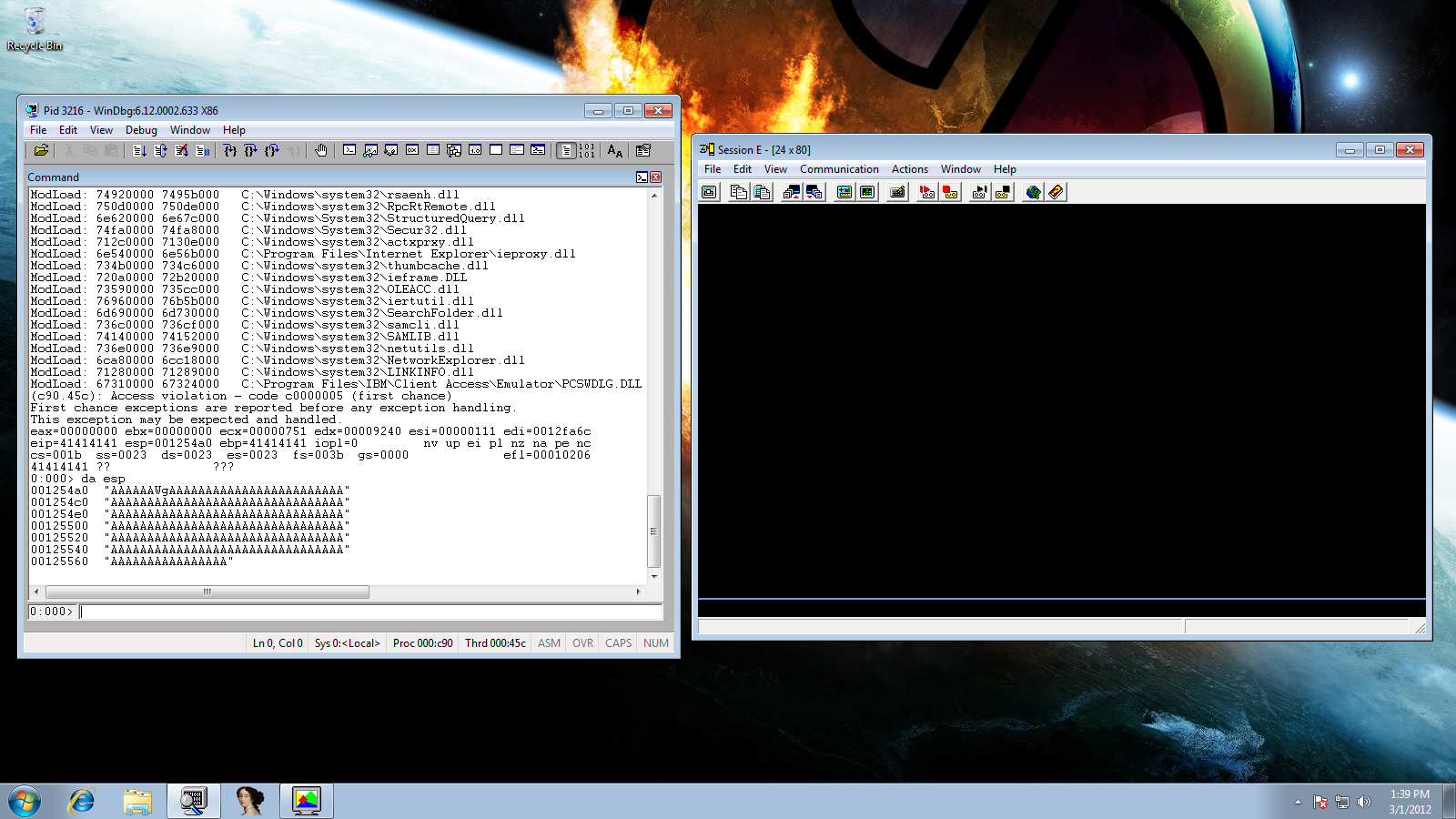The image size is (1456, 819).
Task: Click the Font (AA) icon in WinDbg
Action: pos(615,151)
